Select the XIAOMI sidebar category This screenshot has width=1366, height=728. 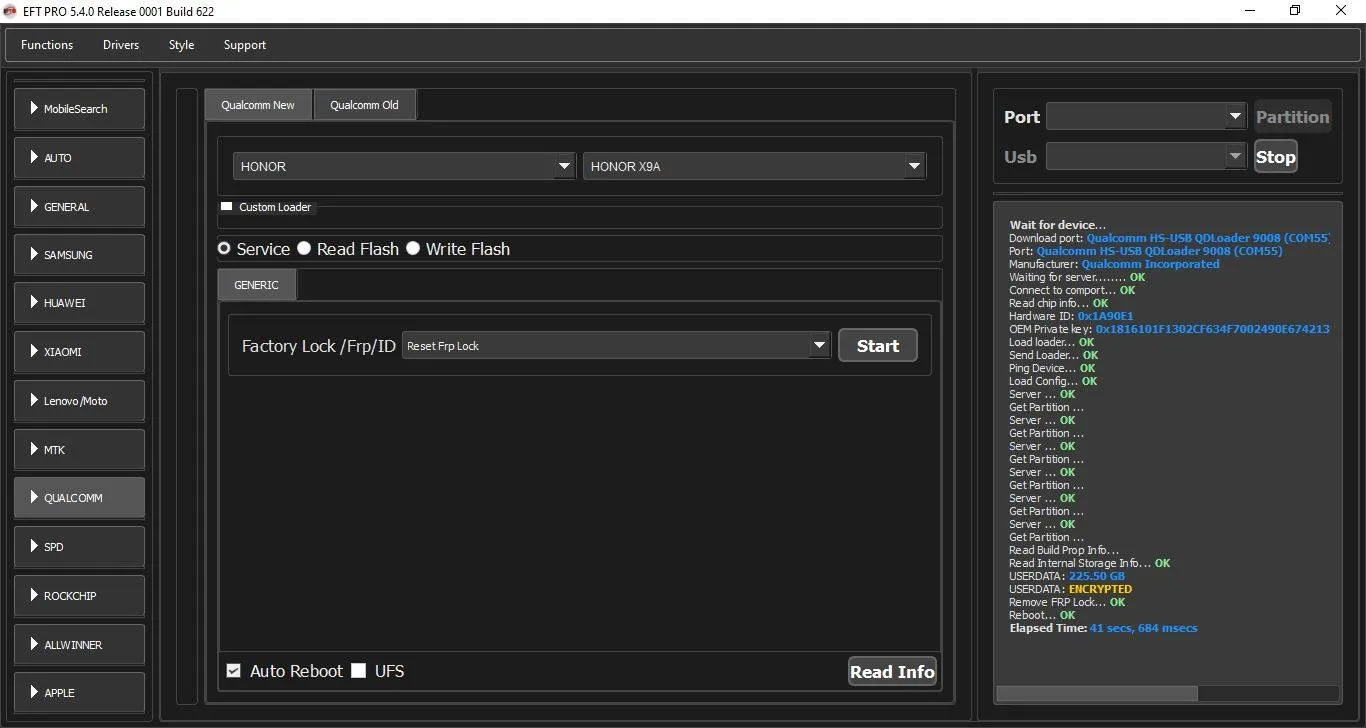click(79, 352)
